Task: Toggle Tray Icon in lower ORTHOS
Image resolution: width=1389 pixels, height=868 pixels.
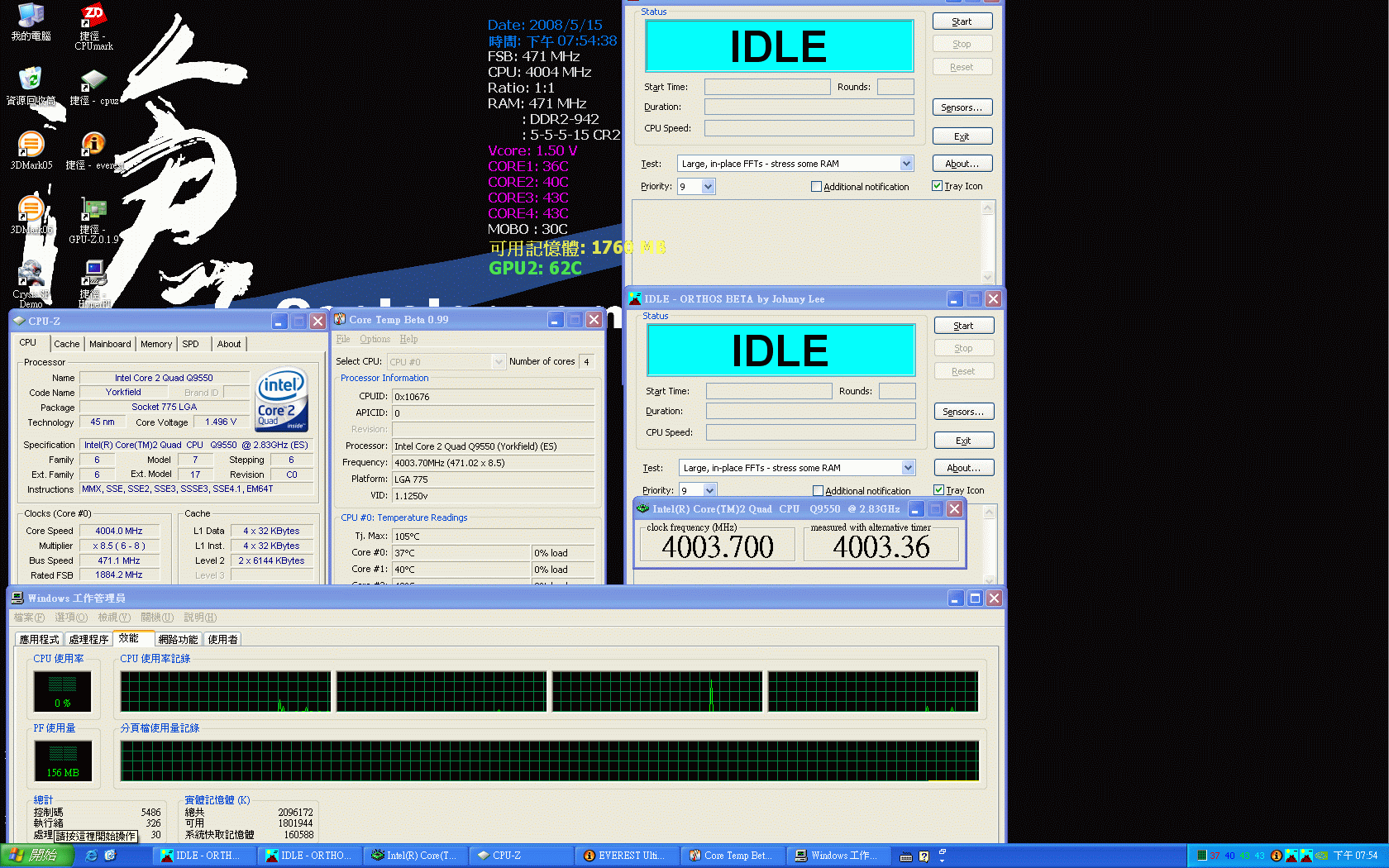Action: click(x=938, y=490)
